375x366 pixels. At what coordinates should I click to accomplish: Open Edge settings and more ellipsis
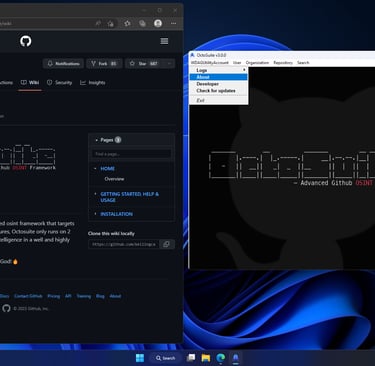click(173, 23)
